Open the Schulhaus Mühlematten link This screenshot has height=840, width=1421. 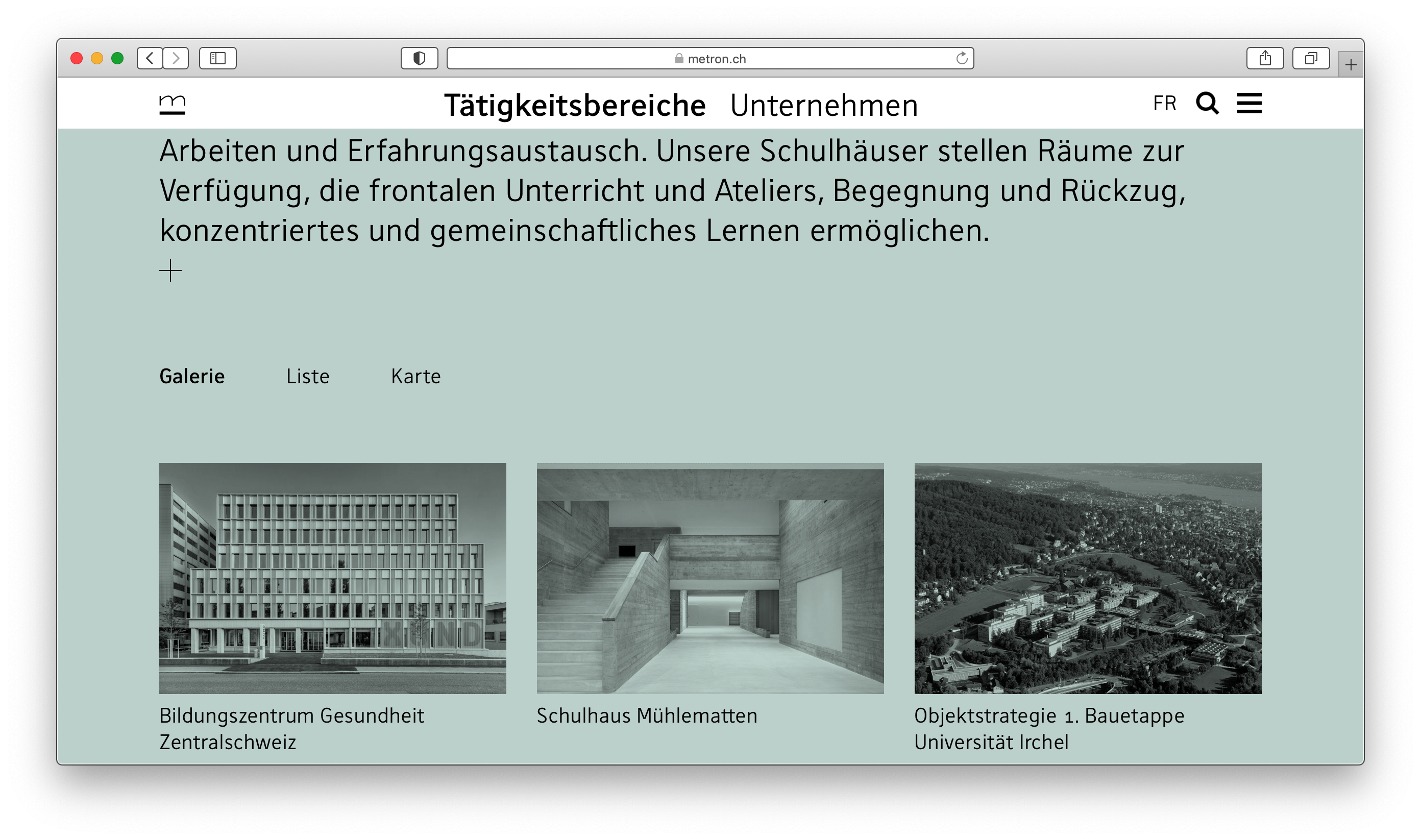pos(647,716)
